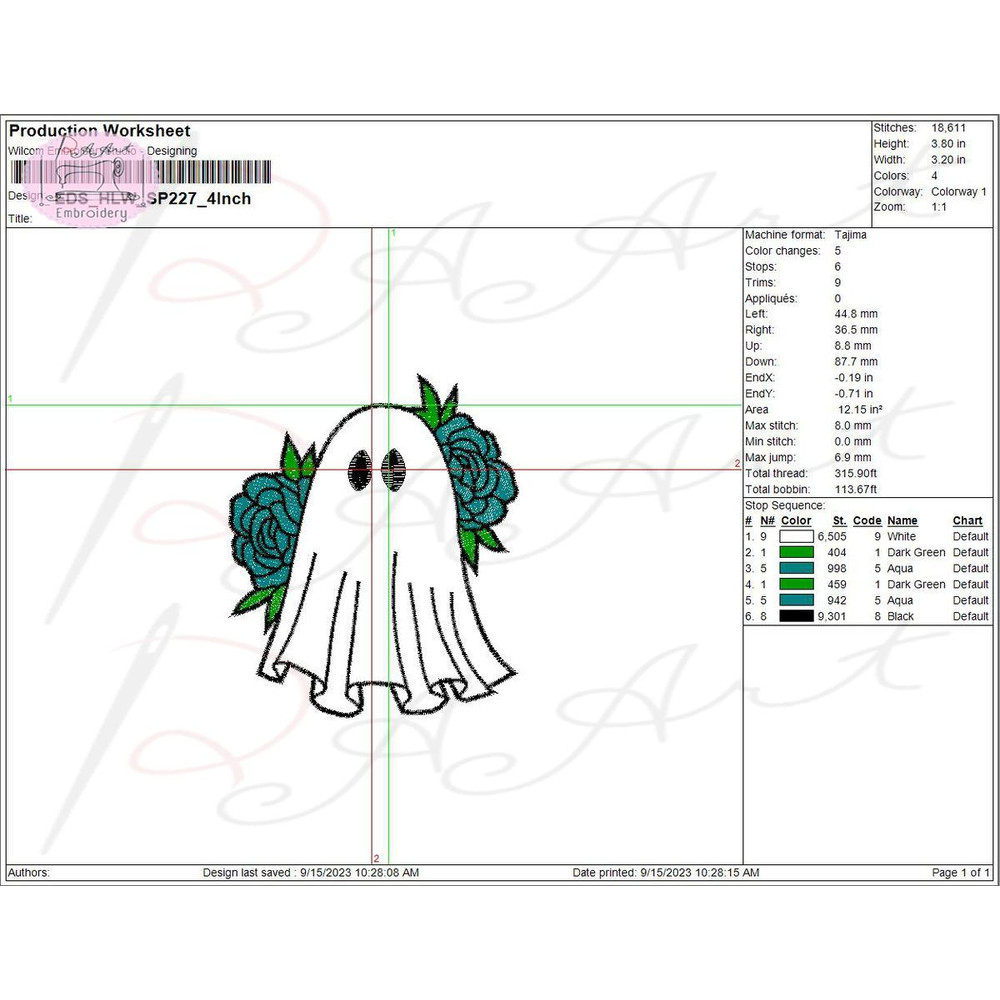Select the aqua rose left of the ghost
Screen dimensions: 1000x1000
pos(266,528)
